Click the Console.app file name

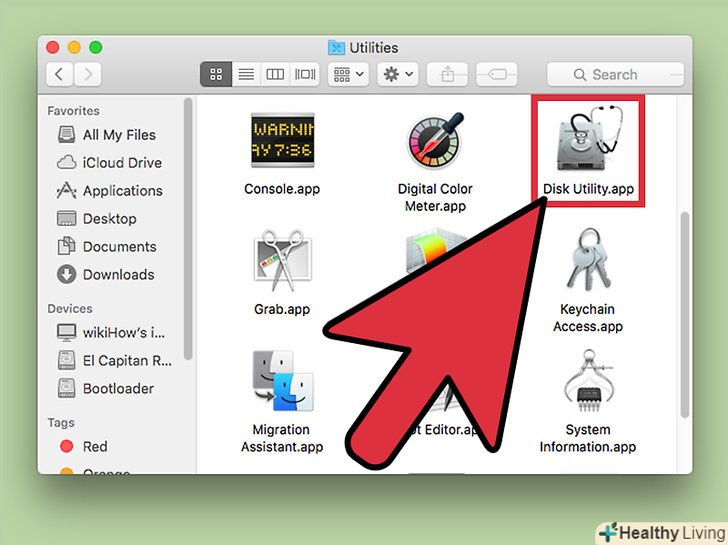(x=282, y=189)
